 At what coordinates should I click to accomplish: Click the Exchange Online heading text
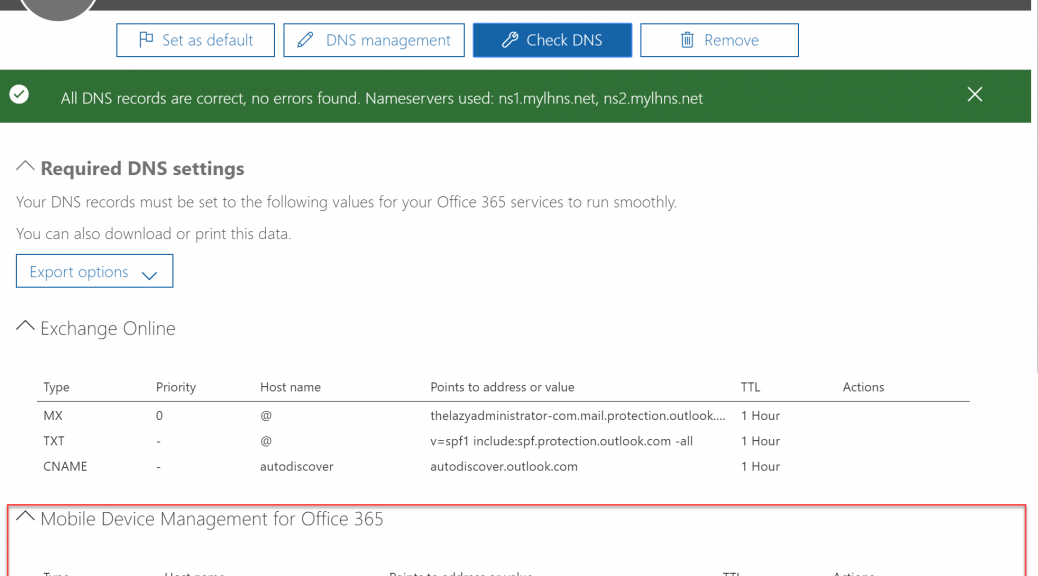(108, 328)
